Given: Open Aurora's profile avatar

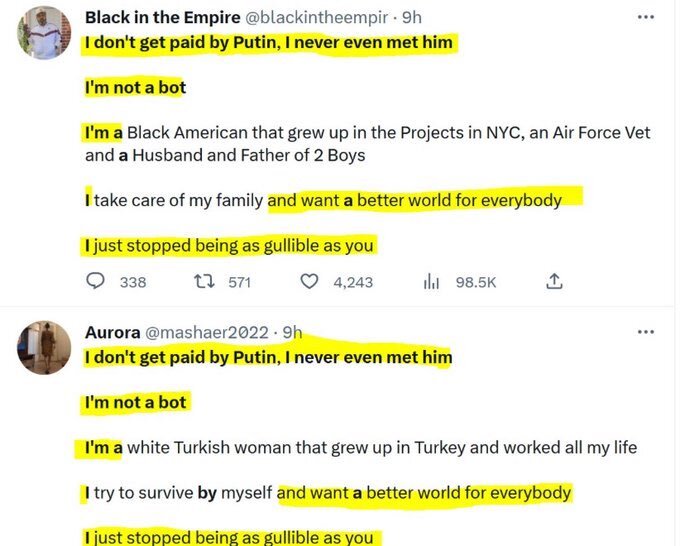Looking at the screenshot, I should [x=45, y=348].
